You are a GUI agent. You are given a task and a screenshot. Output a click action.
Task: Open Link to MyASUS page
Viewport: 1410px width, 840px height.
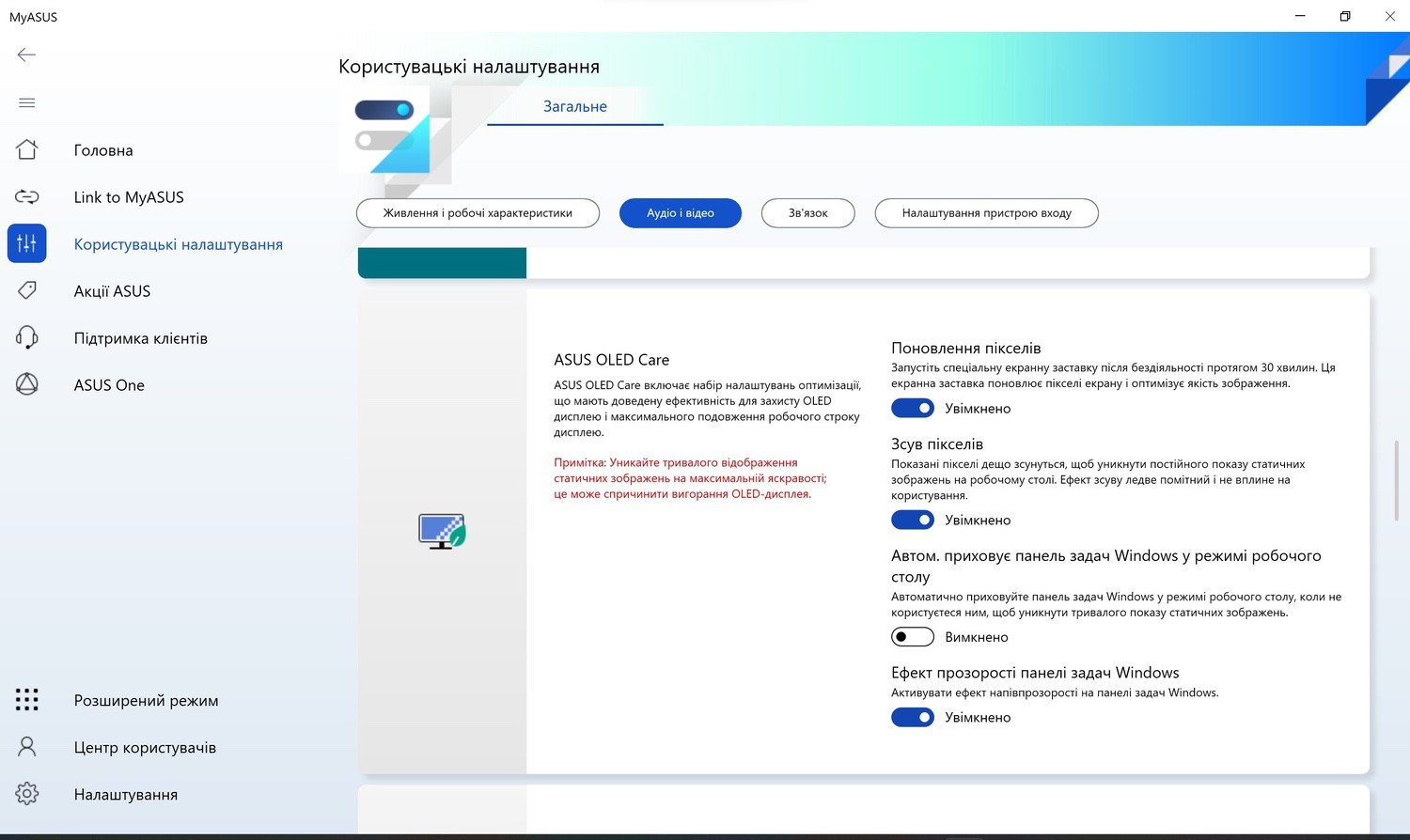(129, 197)
